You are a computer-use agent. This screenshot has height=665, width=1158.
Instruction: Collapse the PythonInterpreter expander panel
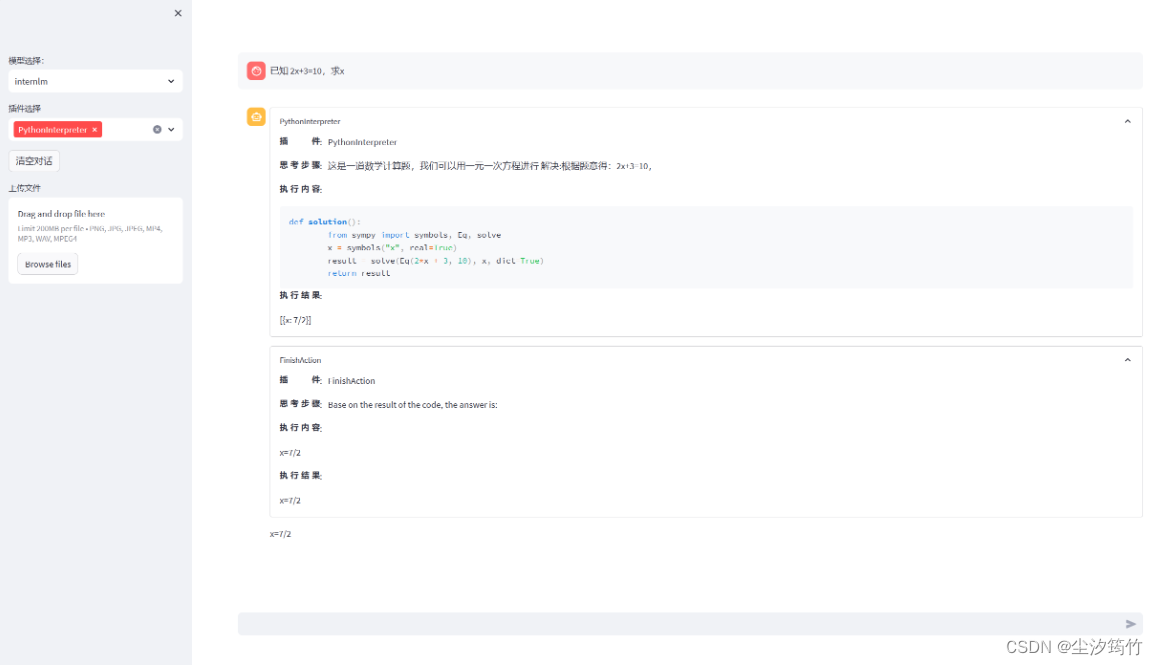(1127, 121)
